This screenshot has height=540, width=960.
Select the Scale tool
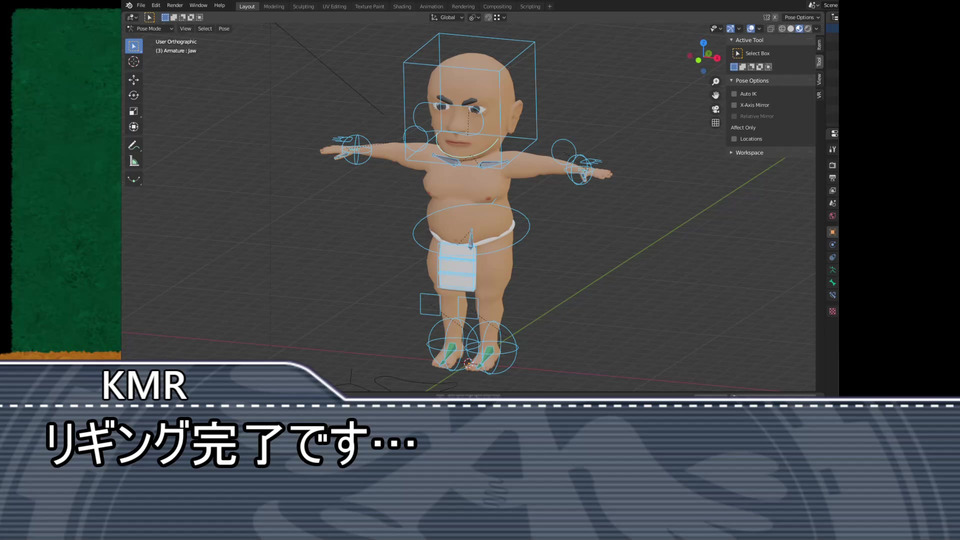point(133,111)
